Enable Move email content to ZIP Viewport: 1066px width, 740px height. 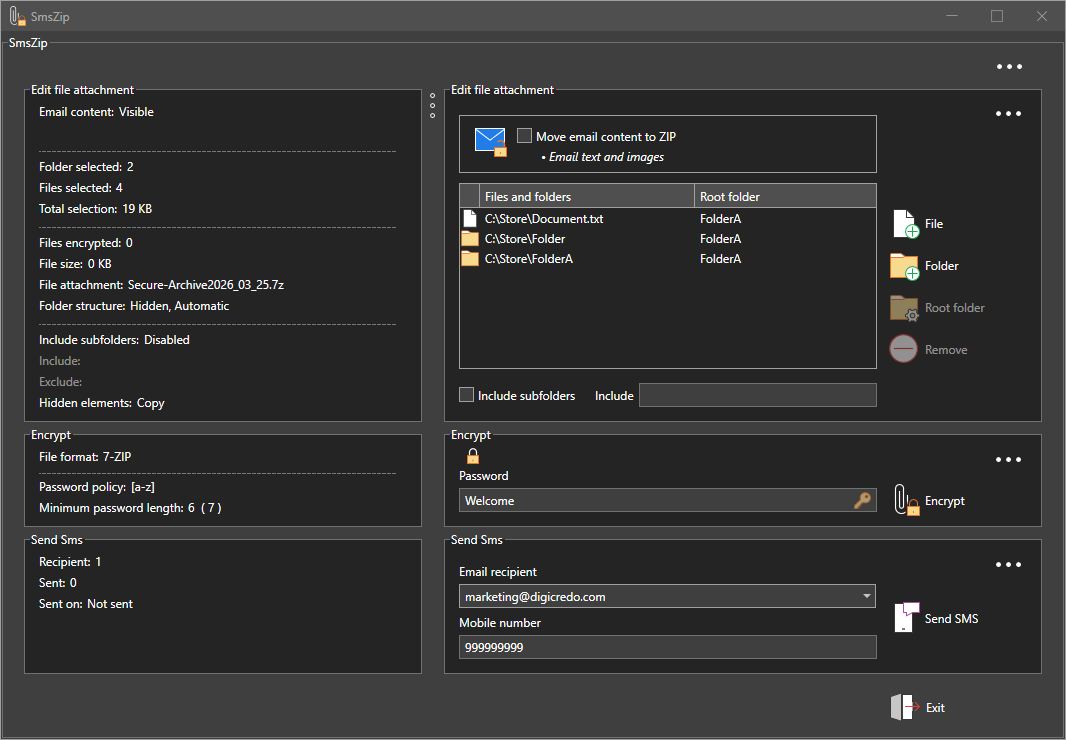524,136
